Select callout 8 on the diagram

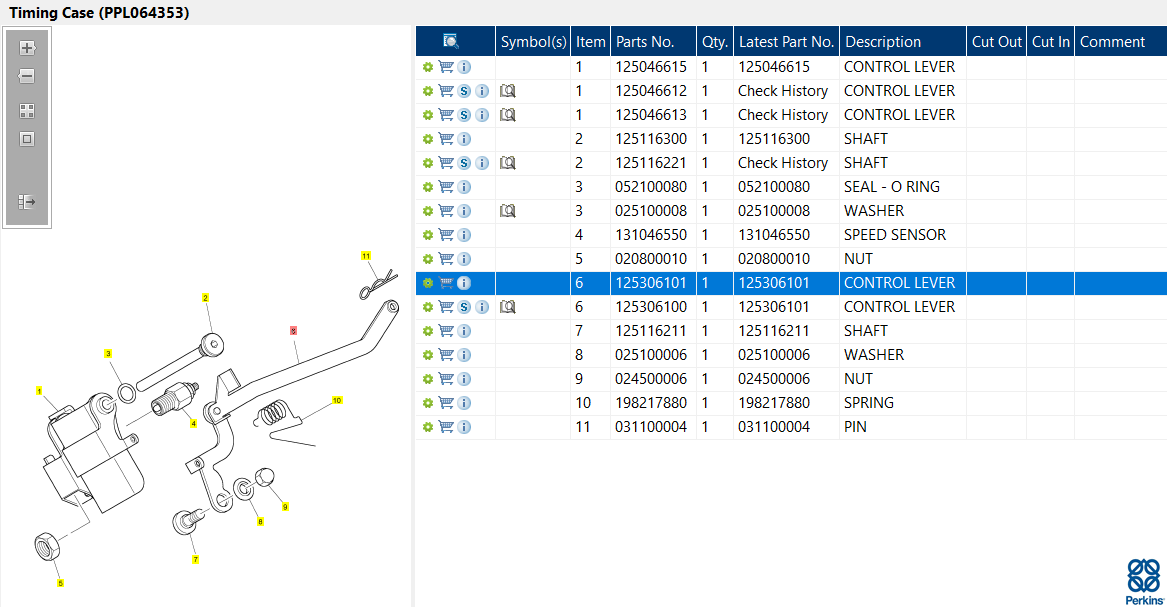tap(260, 521)
